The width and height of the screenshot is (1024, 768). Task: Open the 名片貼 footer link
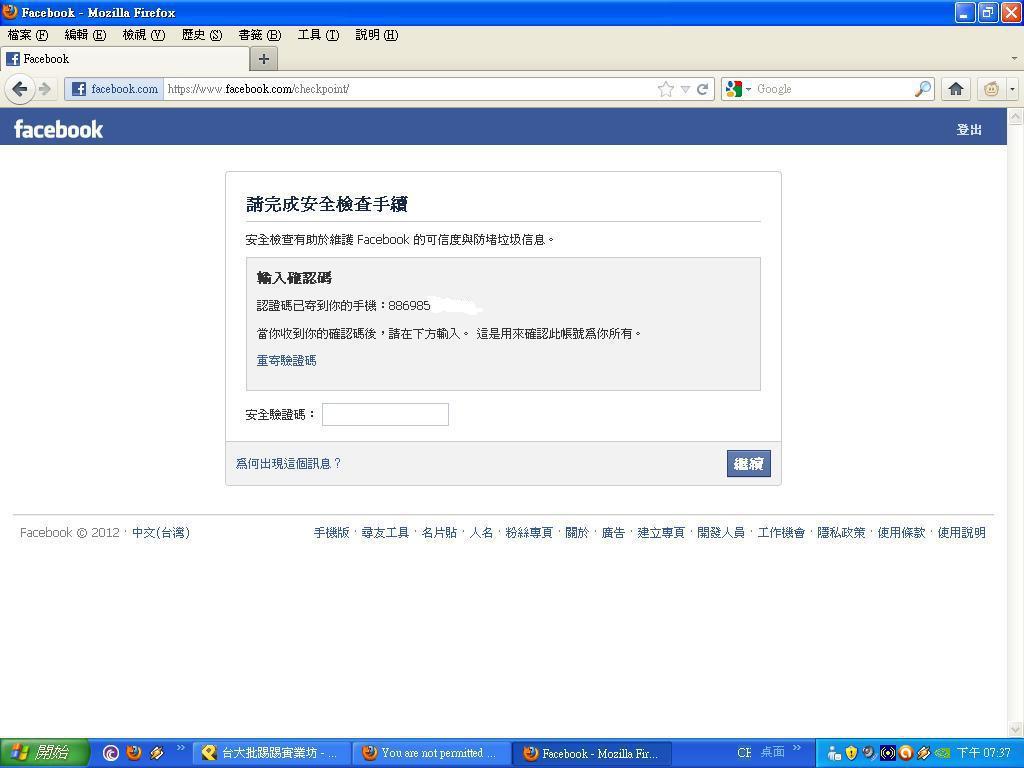(x=439, y=532)
